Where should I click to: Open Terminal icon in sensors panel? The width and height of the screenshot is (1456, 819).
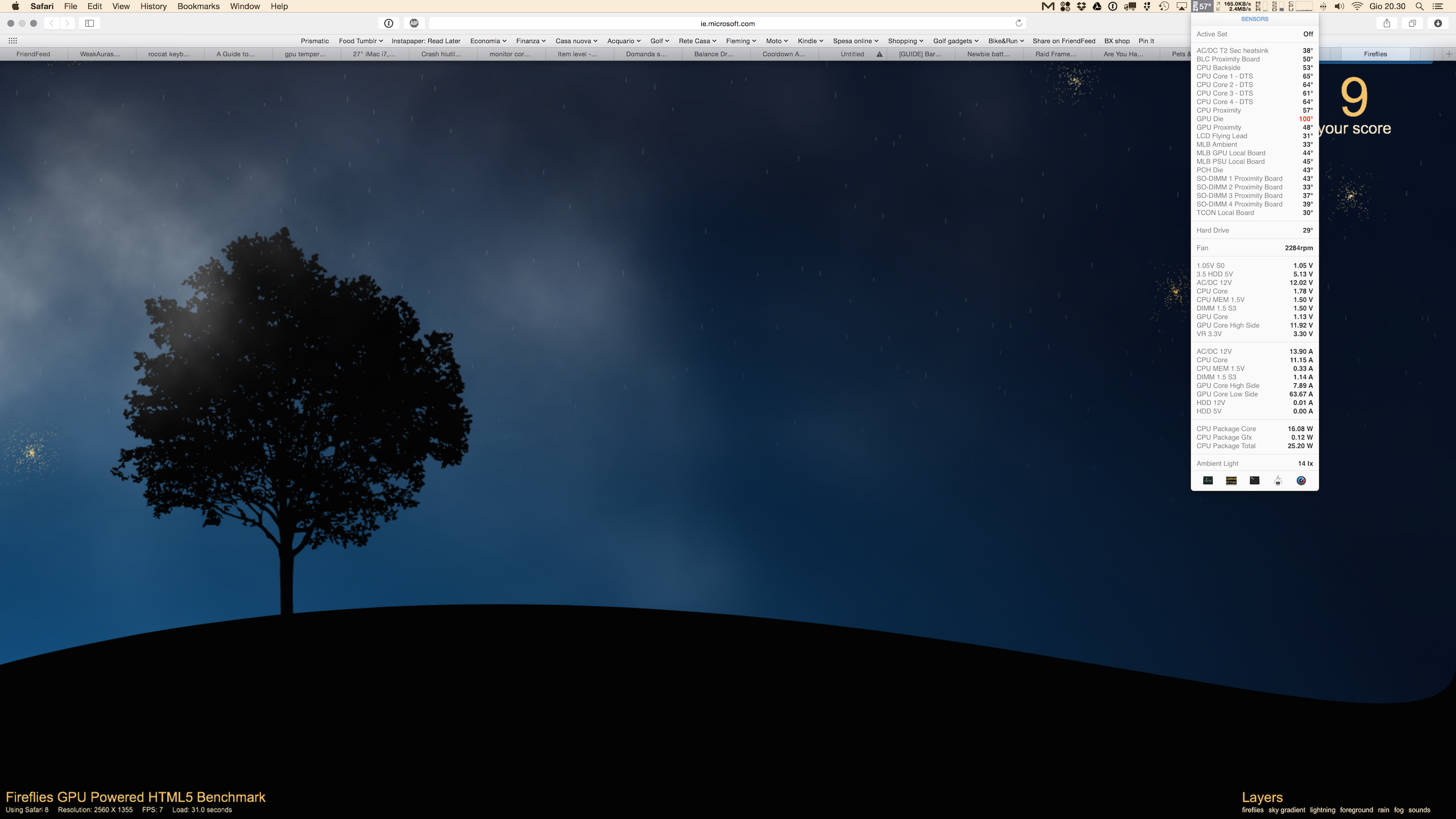click(x=1255, y=481)
